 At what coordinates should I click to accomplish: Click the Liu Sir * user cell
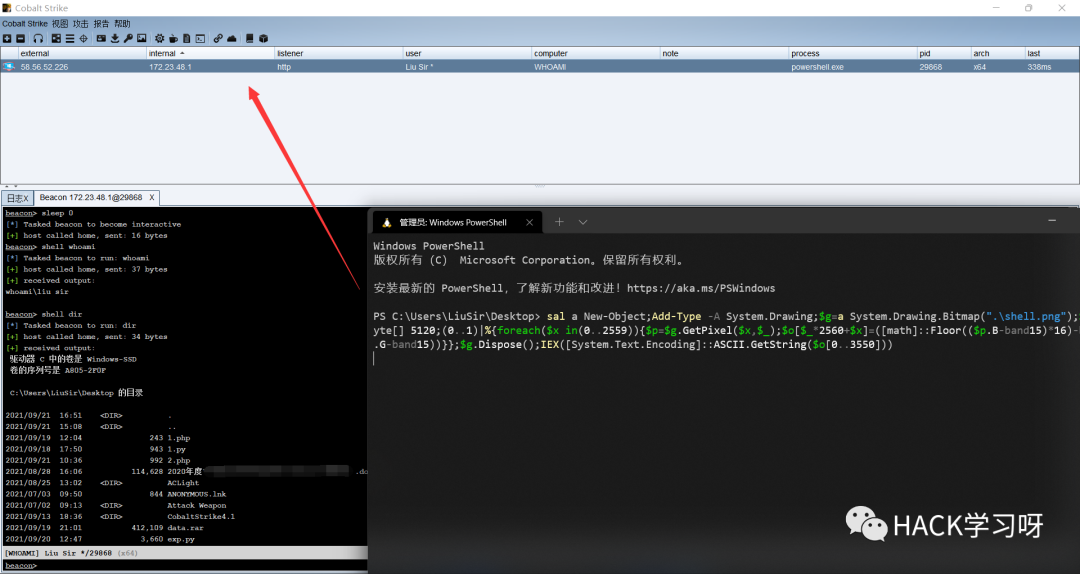click(x=419, y=67)
